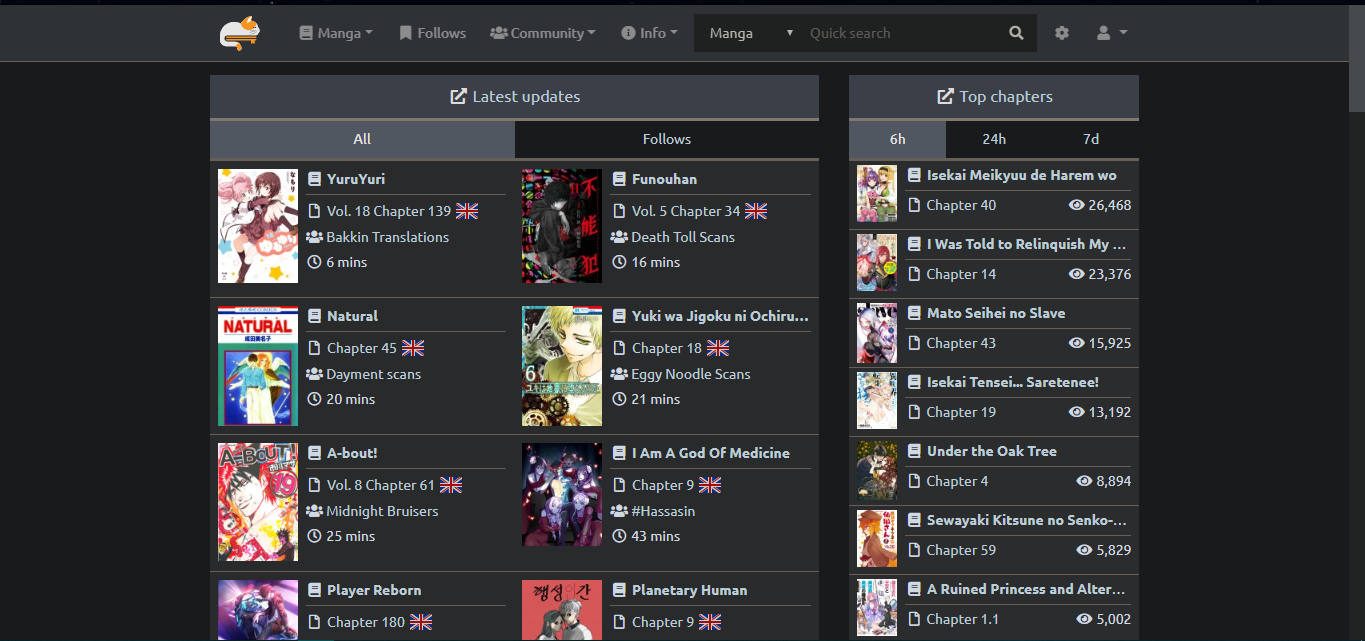This screenshot has width=1365, height=641.
Task: Click the MangaDex cat logo
Action: [x=239, y=33]
